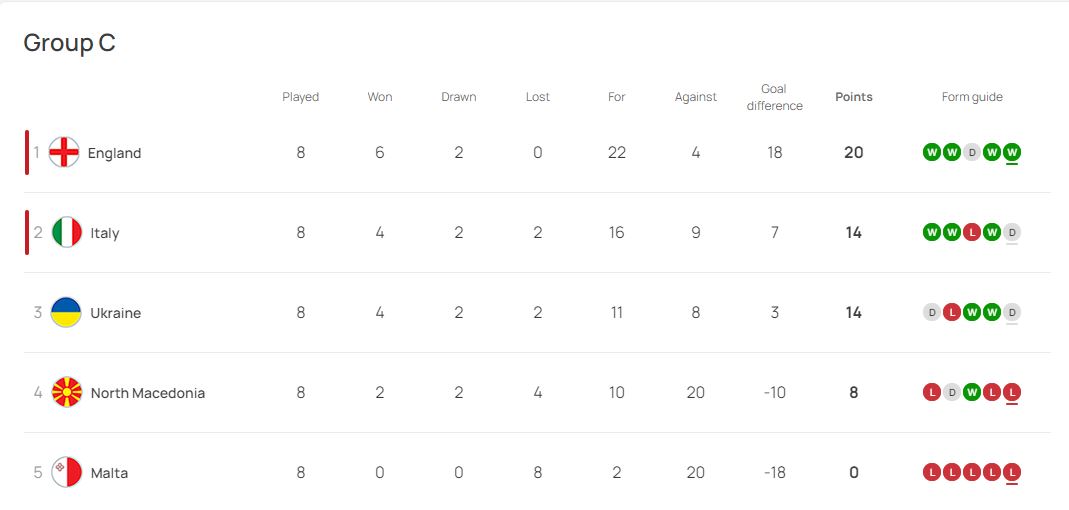
Task: Click the Malta flag icon
Action: (66, 472)
